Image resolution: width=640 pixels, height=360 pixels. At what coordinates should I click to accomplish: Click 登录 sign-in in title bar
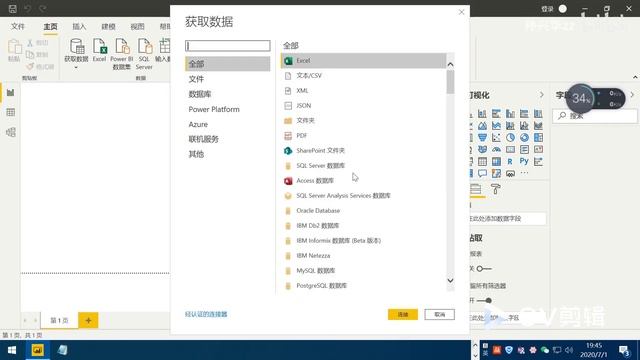click(547, 9)
